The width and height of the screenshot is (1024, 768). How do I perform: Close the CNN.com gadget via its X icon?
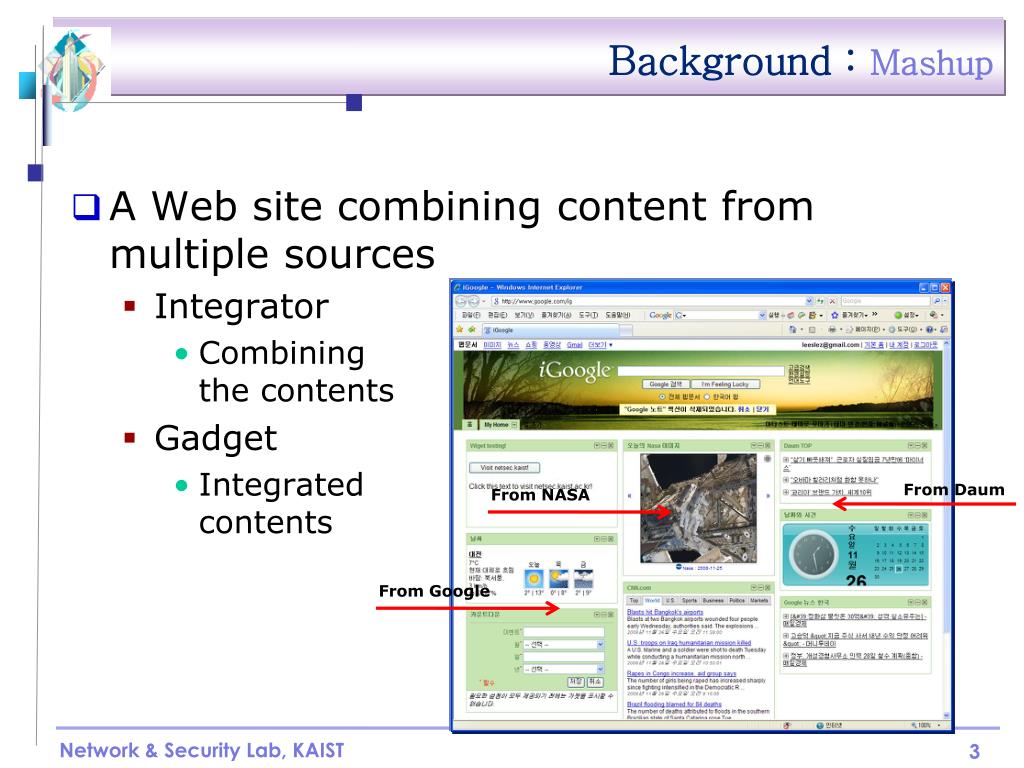(767, 587)
